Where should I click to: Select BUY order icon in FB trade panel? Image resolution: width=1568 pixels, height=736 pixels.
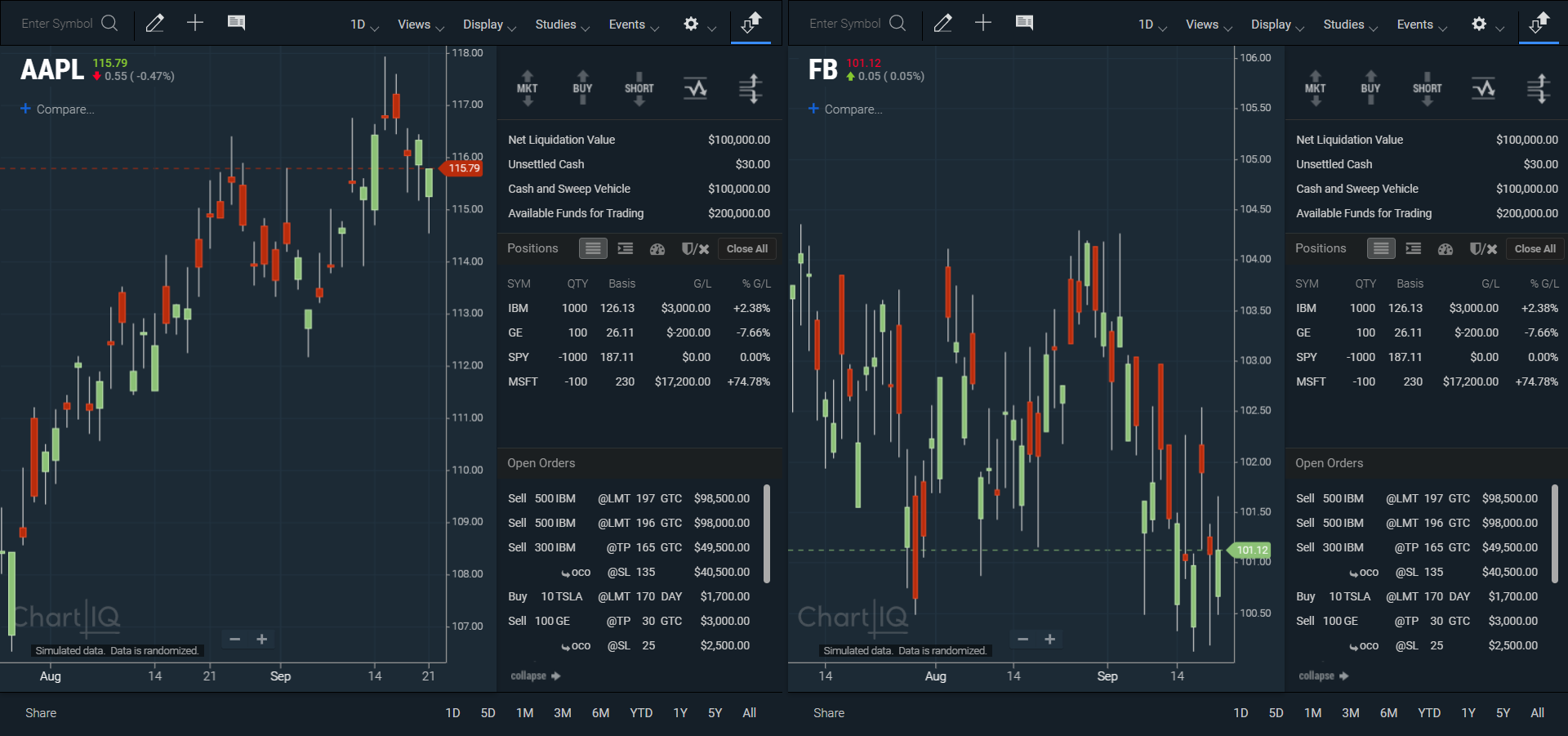[1370, 88]
